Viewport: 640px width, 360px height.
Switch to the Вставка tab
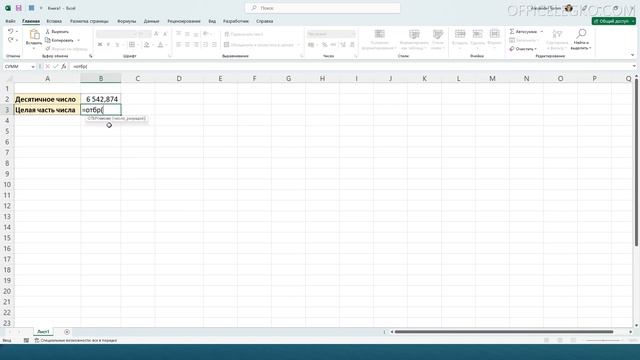pos(54,21)
